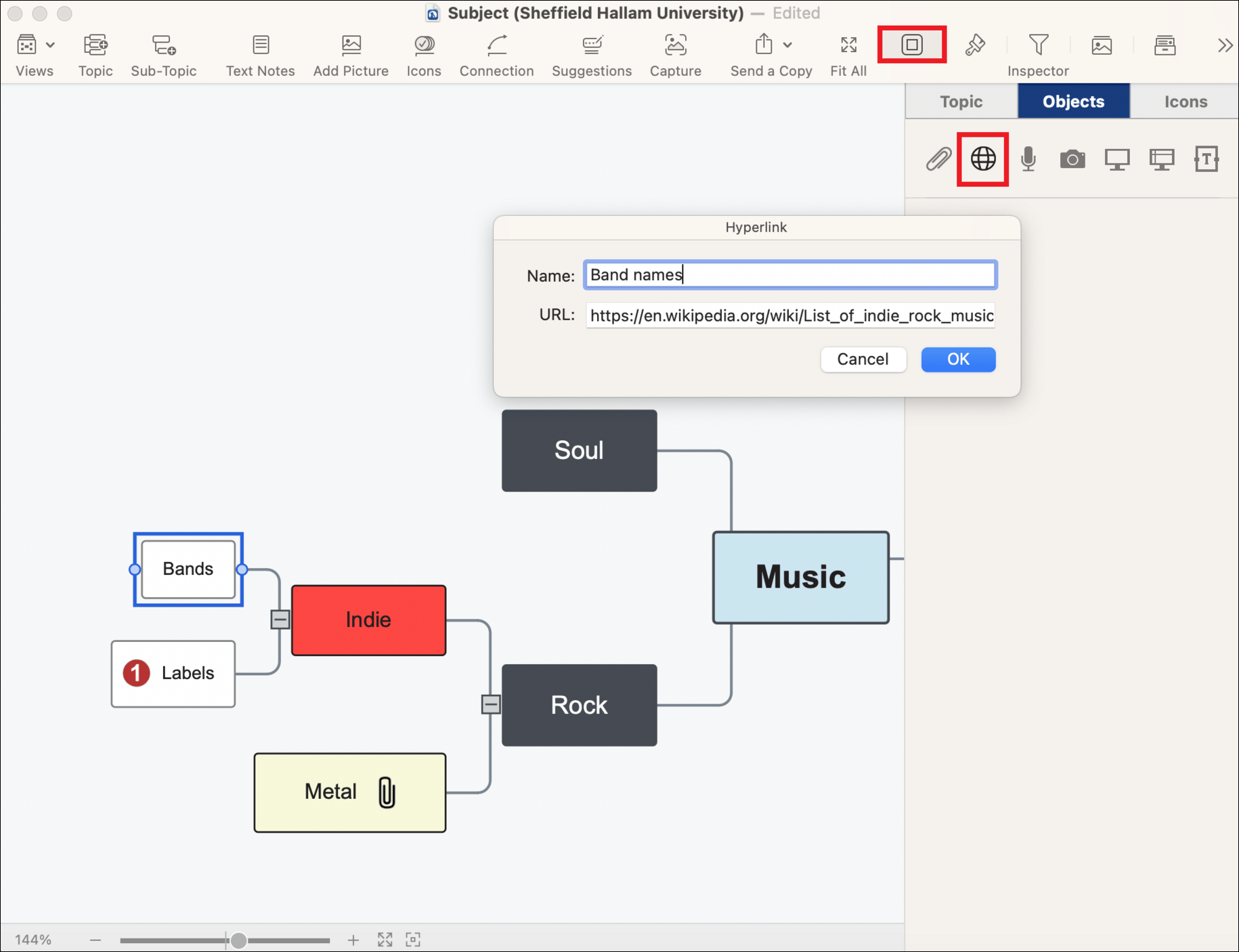Open the Connection tool in toolbar
Screen dimensions: 1239x952
click(496, 45)
